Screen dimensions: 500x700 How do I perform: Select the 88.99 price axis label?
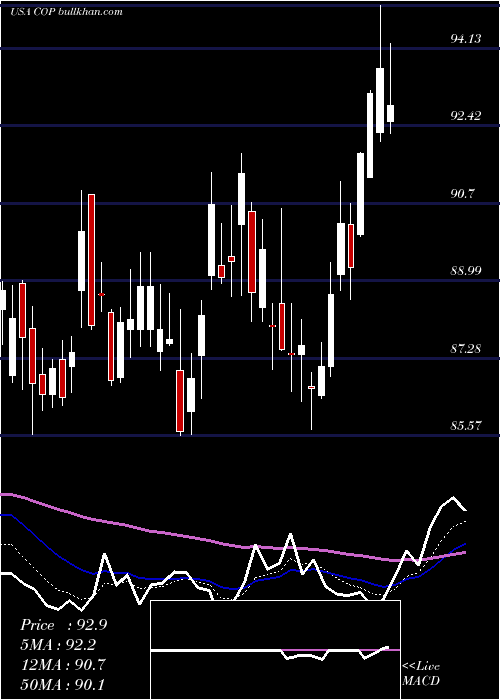[466, 271]
